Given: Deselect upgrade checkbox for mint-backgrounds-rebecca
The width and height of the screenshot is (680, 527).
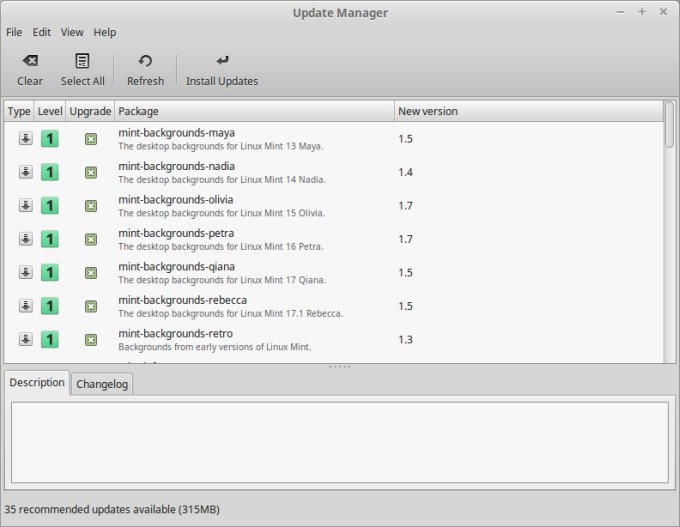Looking at the screenshot, I should tap(91, 306).
